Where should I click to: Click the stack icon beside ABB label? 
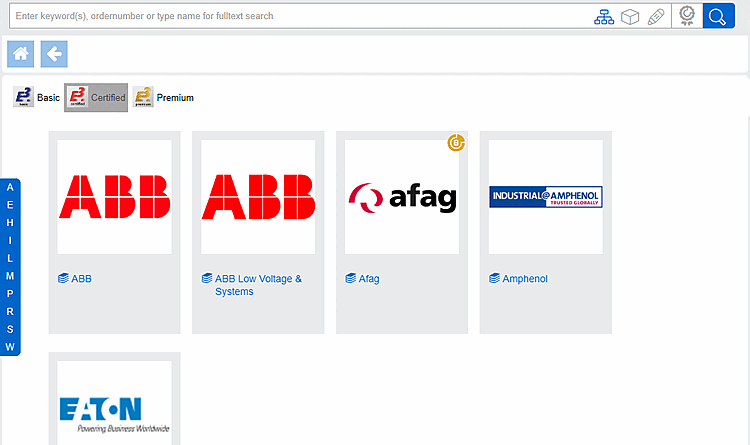pyautogui.click(x=63, y=278)
